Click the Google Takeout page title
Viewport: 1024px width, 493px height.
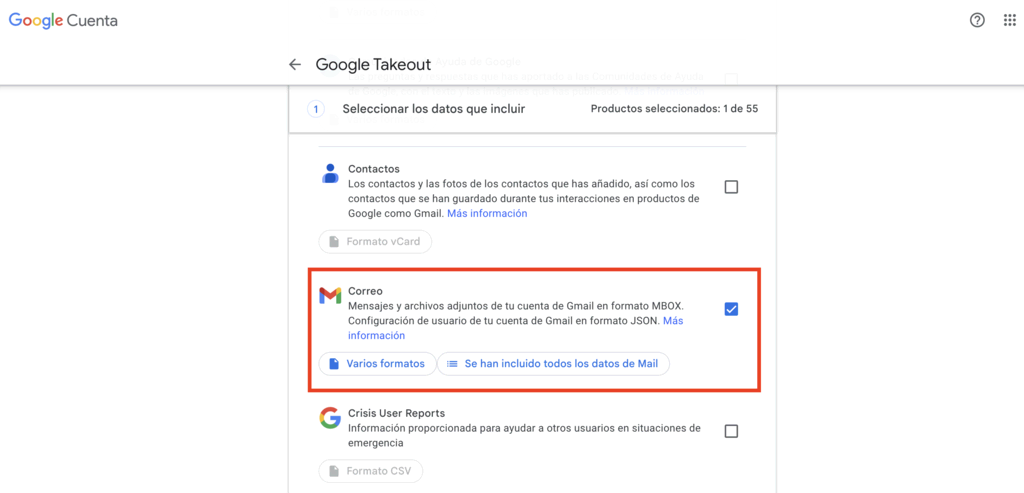373,64
